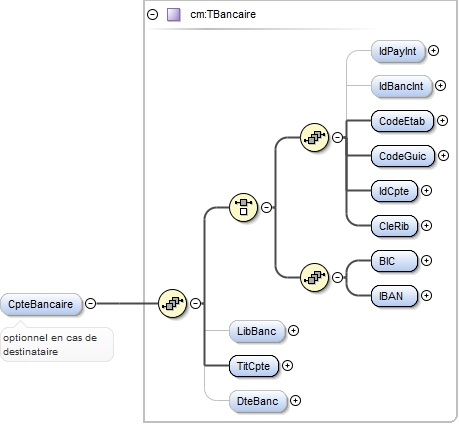Screen dimensions: 459x424
Task: Expand the DteBanc element
Action: [x=295, y=400]
